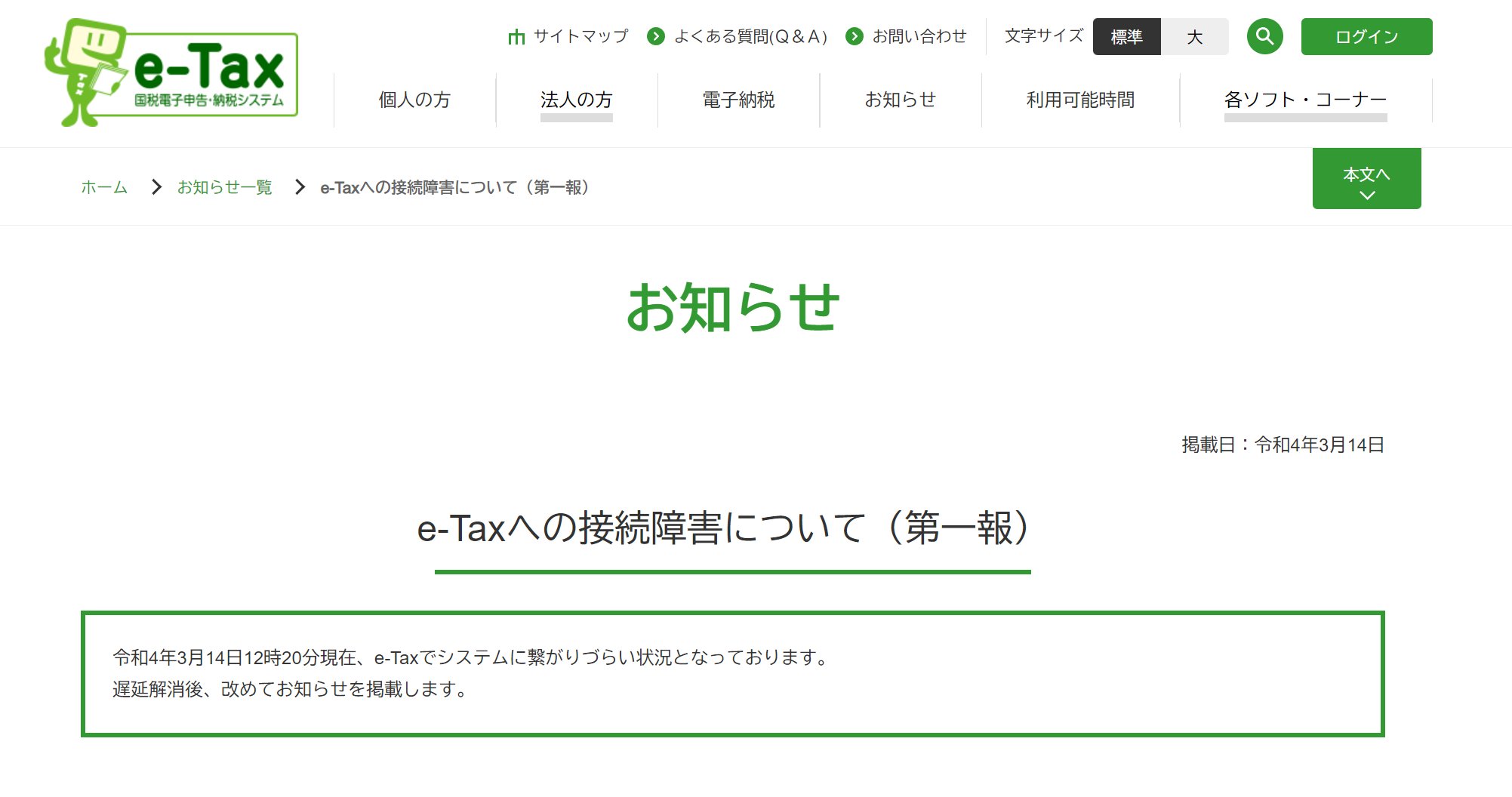Open the 法人の方 menu
Image resolution: width=1512 pixels, height=797 pixels.
point(576,100)
